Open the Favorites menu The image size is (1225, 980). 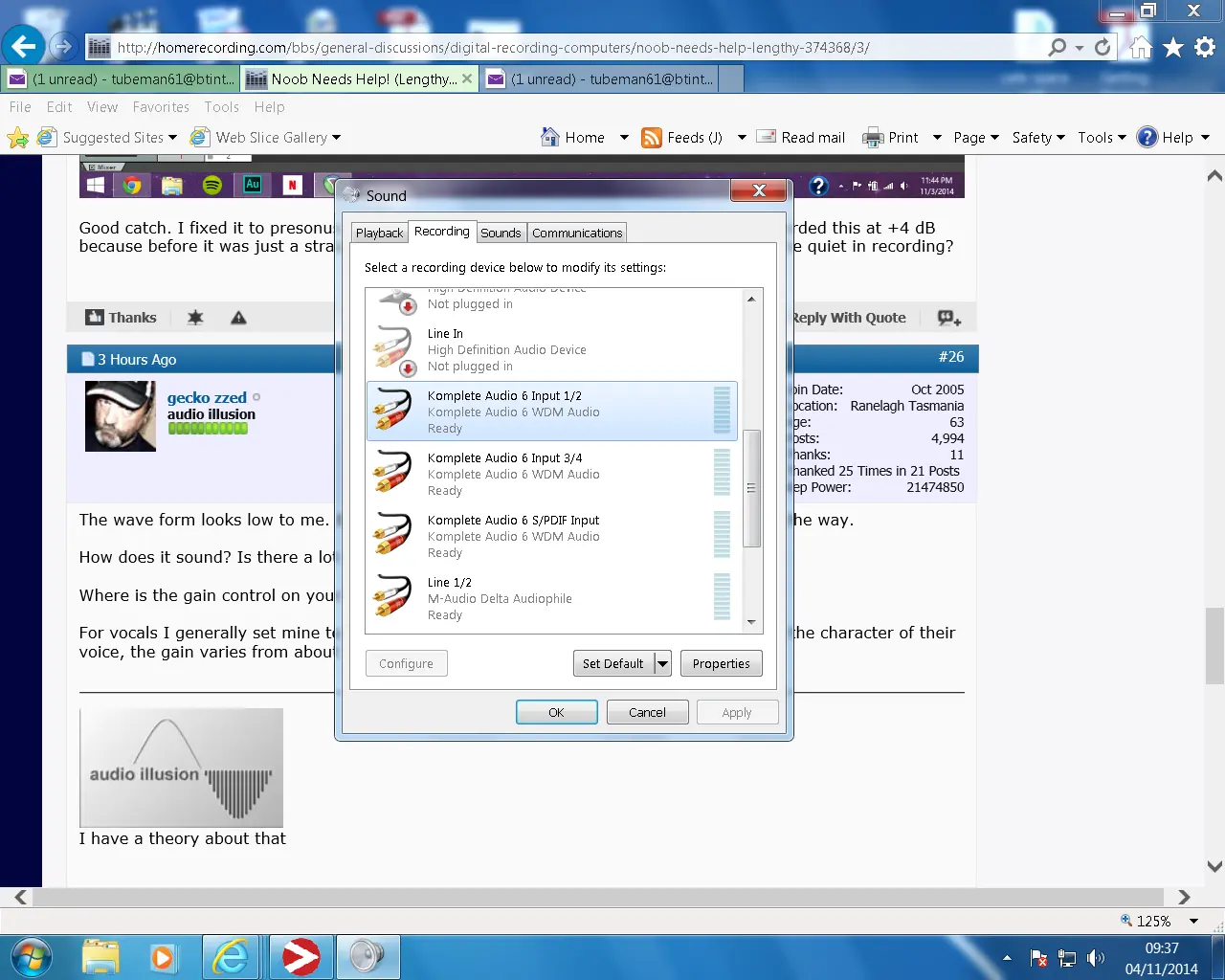(x=161, y=107)
